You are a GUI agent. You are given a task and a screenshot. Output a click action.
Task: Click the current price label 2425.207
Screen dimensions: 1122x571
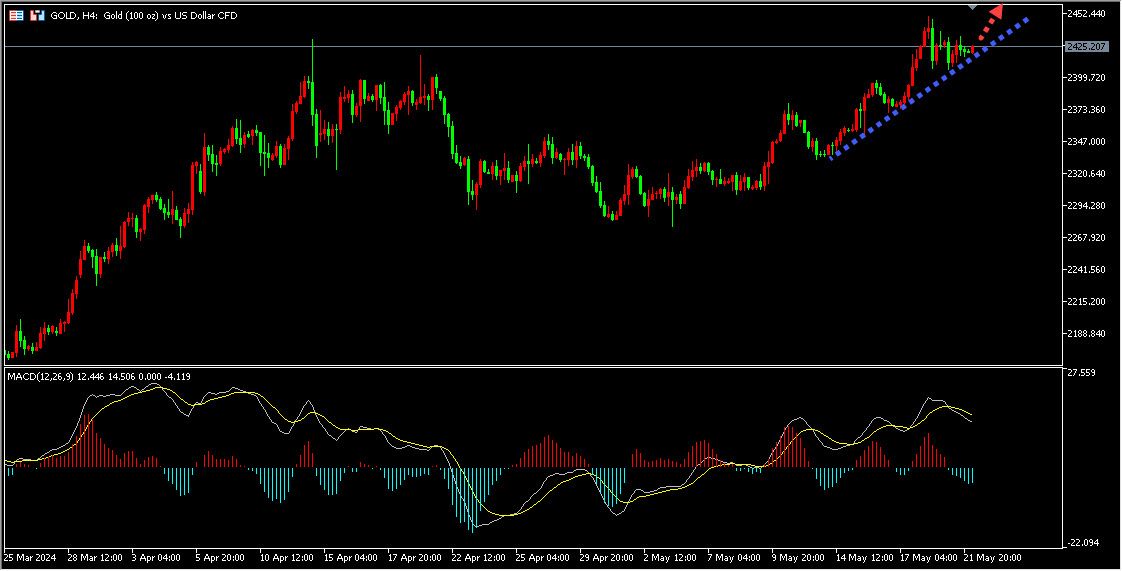click(x=1087, y=47)
